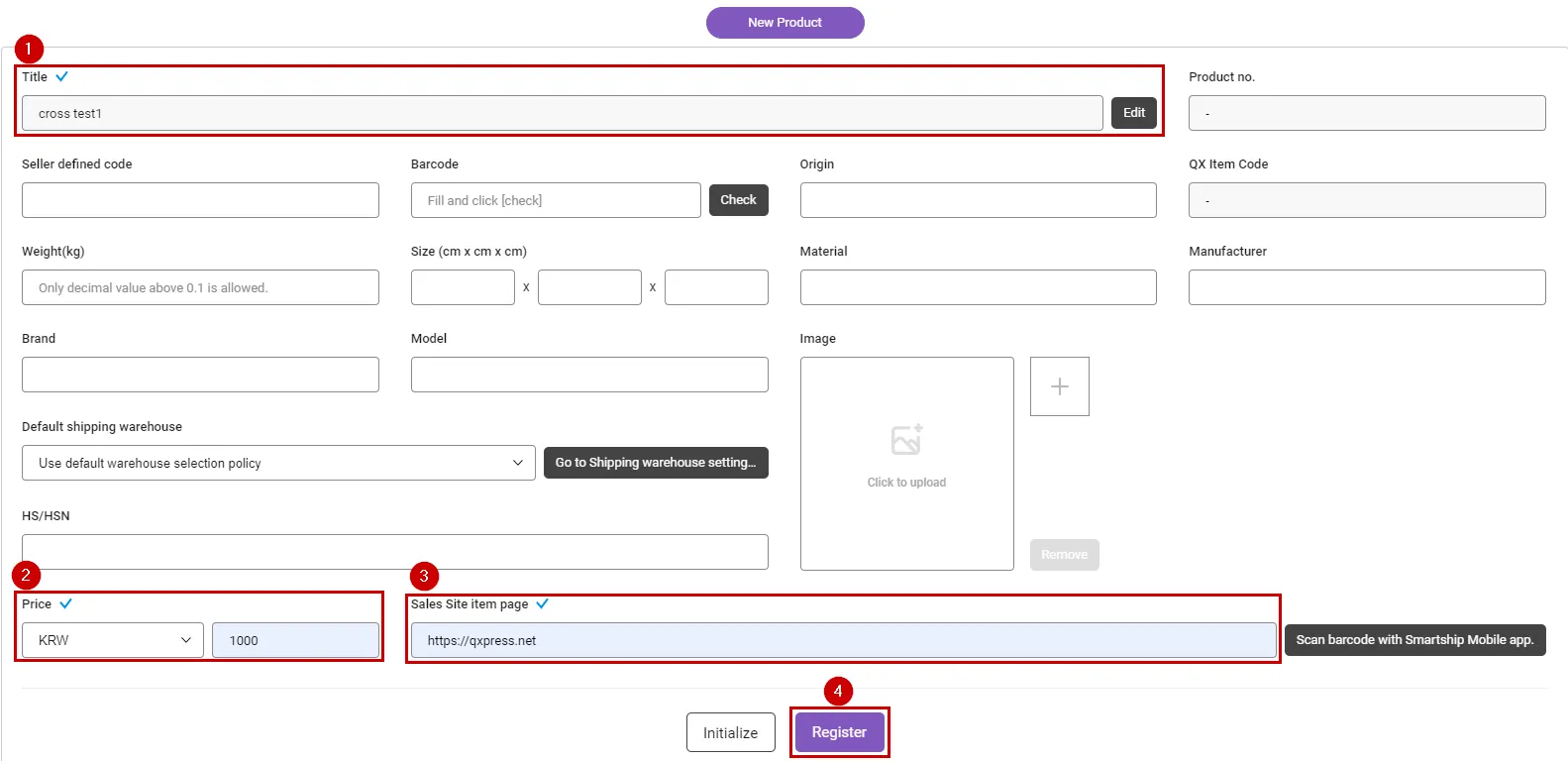Click the Price amount field showing 1000
Image resolution: width=1568 pixels, height=761 pixels.
click(295, 640)
